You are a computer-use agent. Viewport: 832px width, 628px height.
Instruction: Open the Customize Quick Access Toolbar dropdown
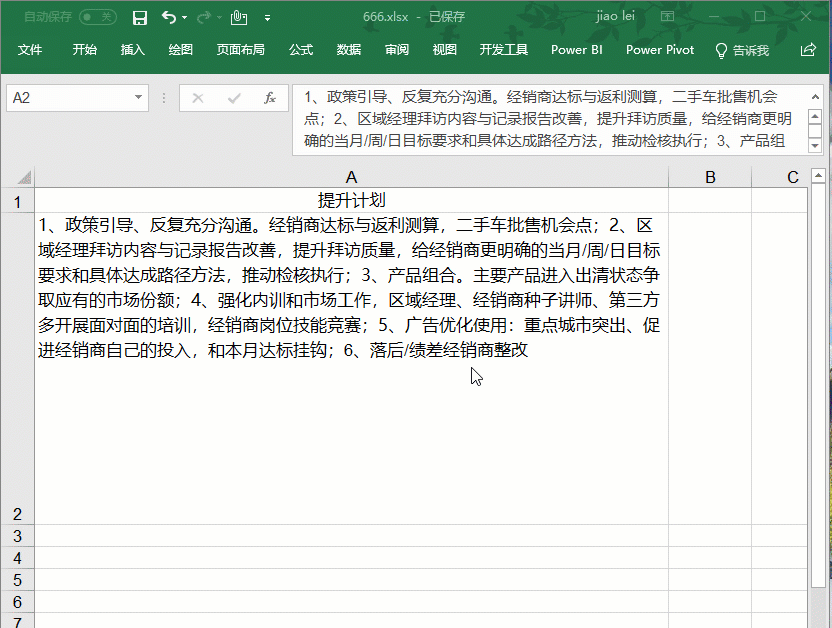click(x=266, y=17)
